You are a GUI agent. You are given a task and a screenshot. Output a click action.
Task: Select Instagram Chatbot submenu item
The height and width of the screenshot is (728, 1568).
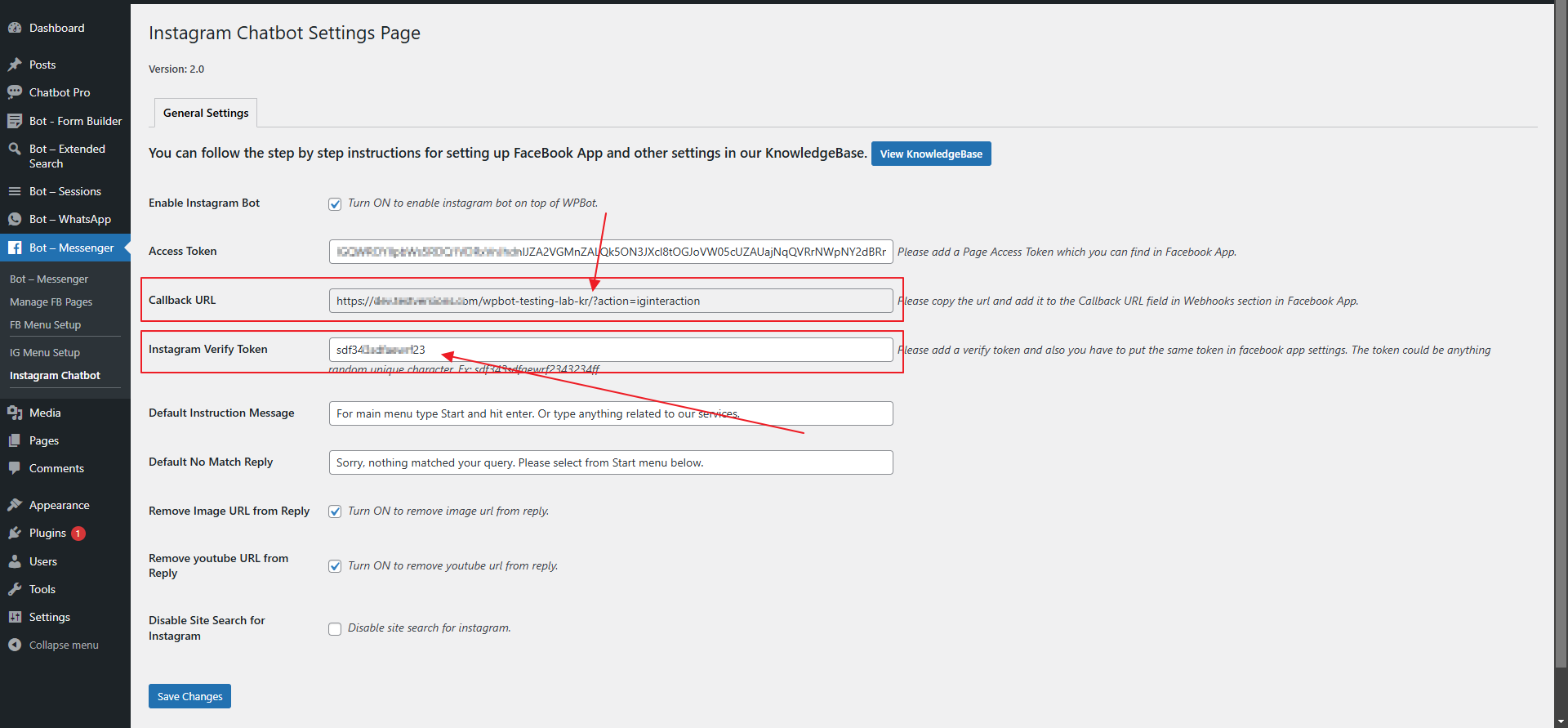coord(55,375)
